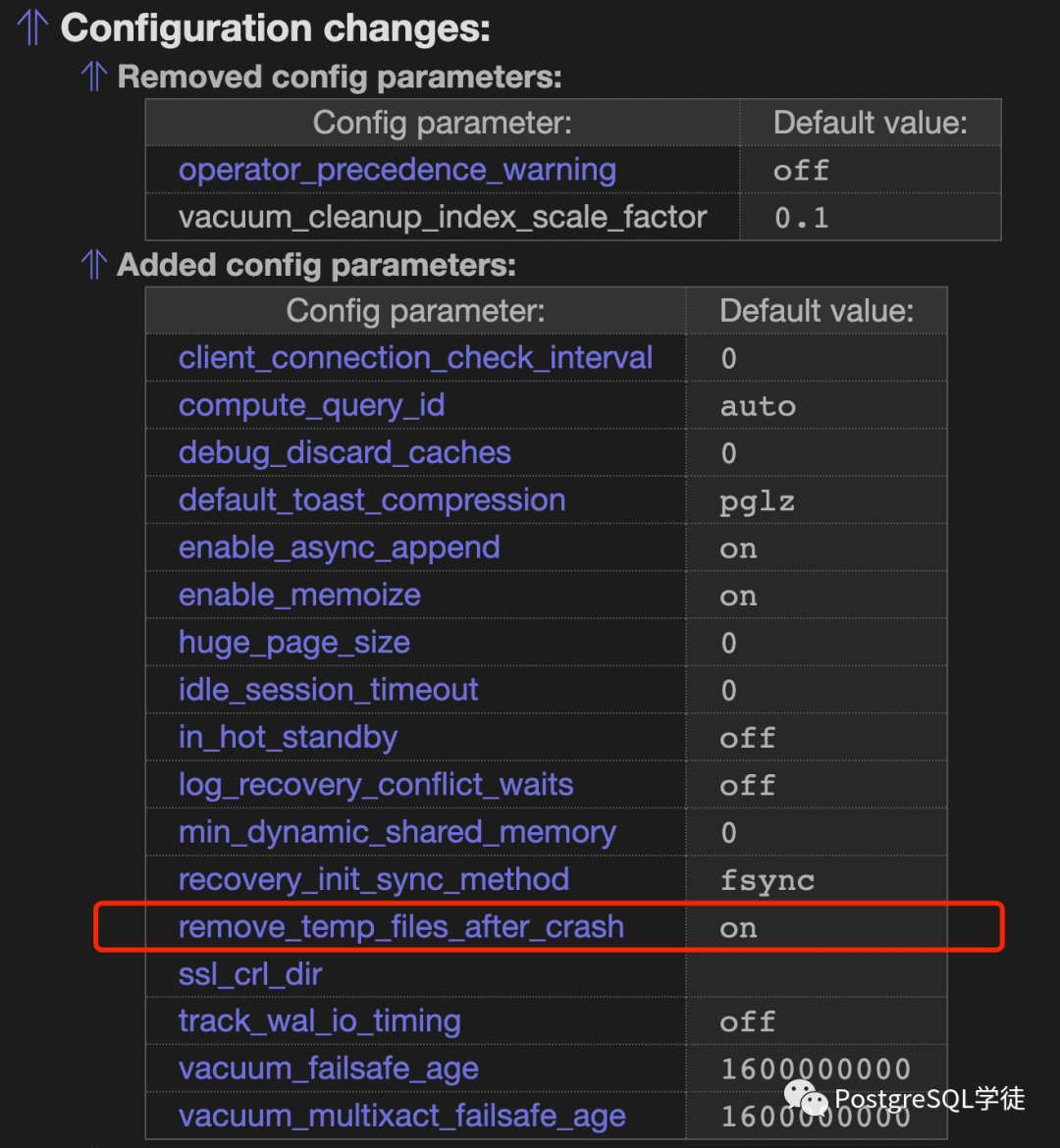Open enable_async_append parameter link
Screen dimensions: 1060x1148
340,548
